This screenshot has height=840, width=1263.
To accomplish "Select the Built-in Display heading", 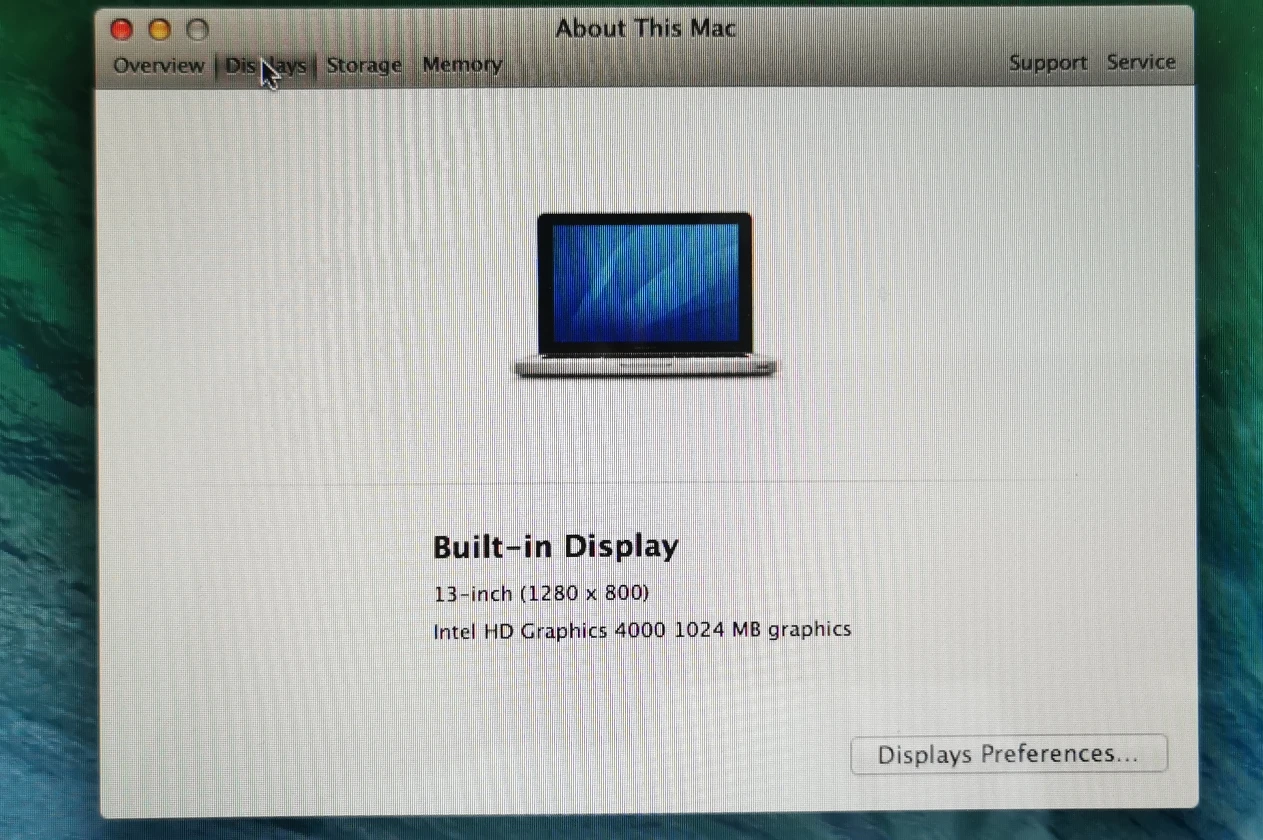I will (x=555, y=547).
